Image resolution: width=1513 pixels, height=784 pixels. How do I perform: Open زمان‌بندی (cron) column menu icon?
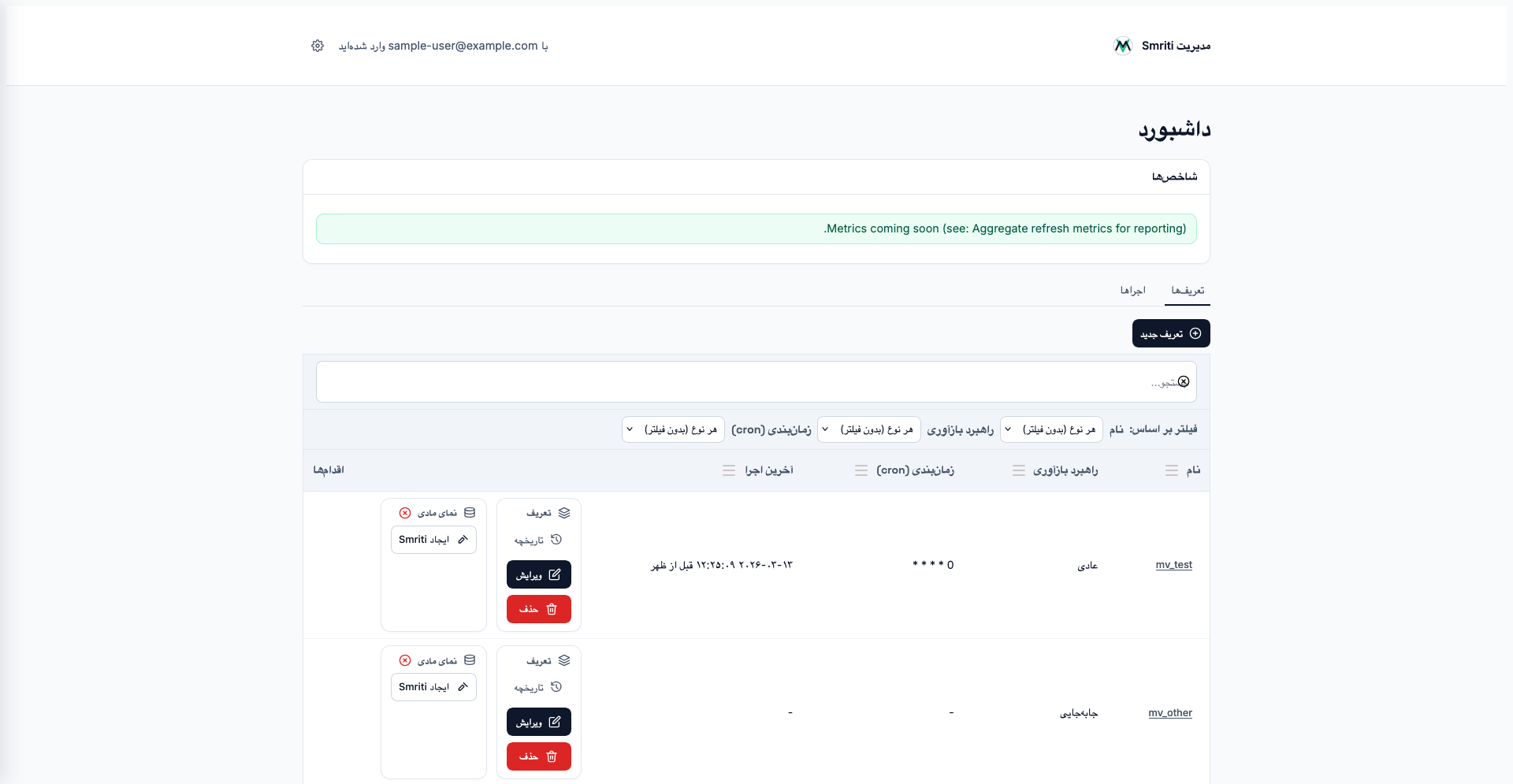click(861, 470)
